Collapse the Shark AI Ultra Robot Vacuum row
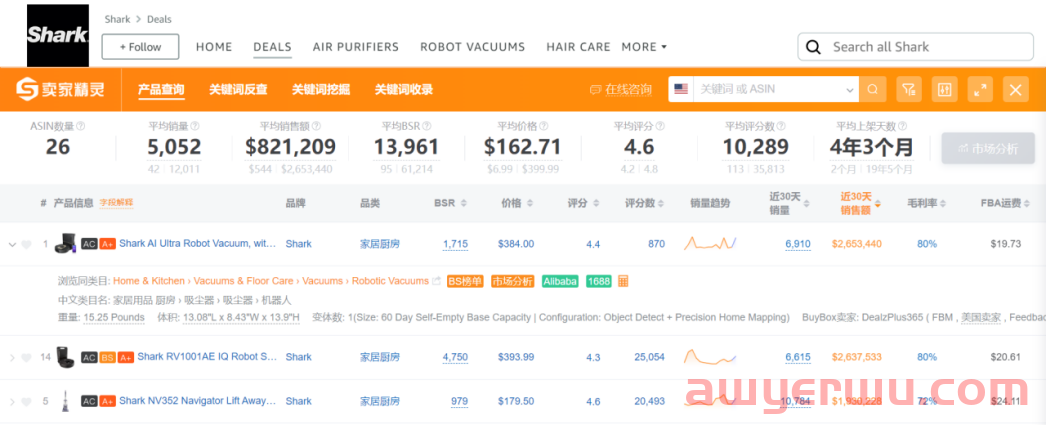The height and width of the screenshot is (425, 1046). 11,244
